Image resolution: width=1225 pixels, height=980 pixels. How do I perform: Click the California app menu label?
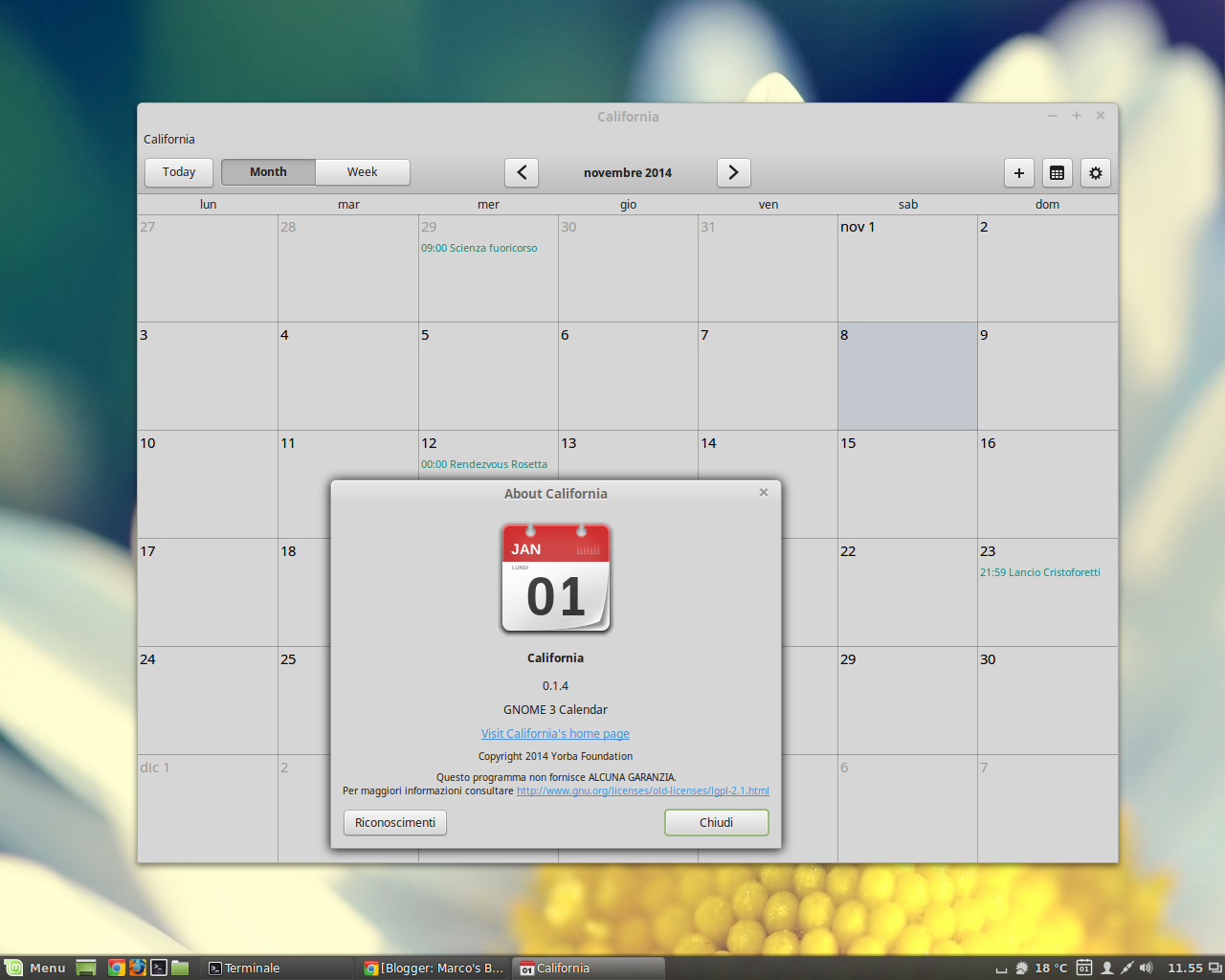[x=169, y=140]
